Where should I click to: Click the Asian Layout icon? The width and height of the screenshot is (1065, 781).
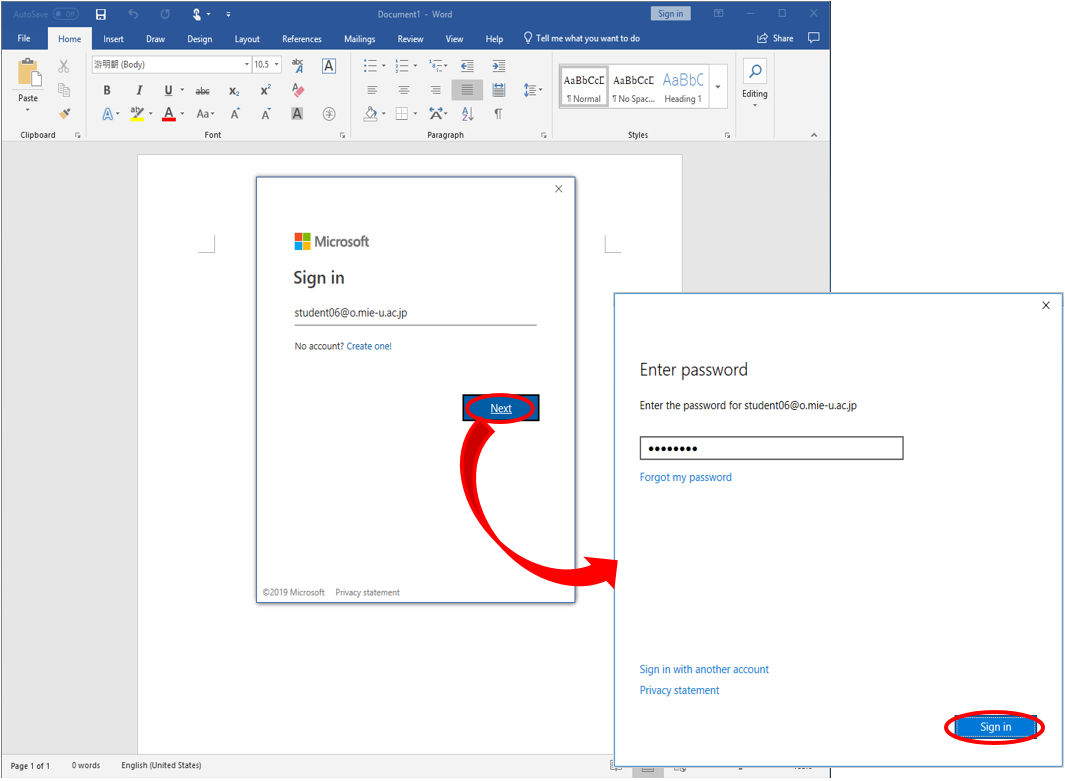pyautogui.click(x=437, y=113)
